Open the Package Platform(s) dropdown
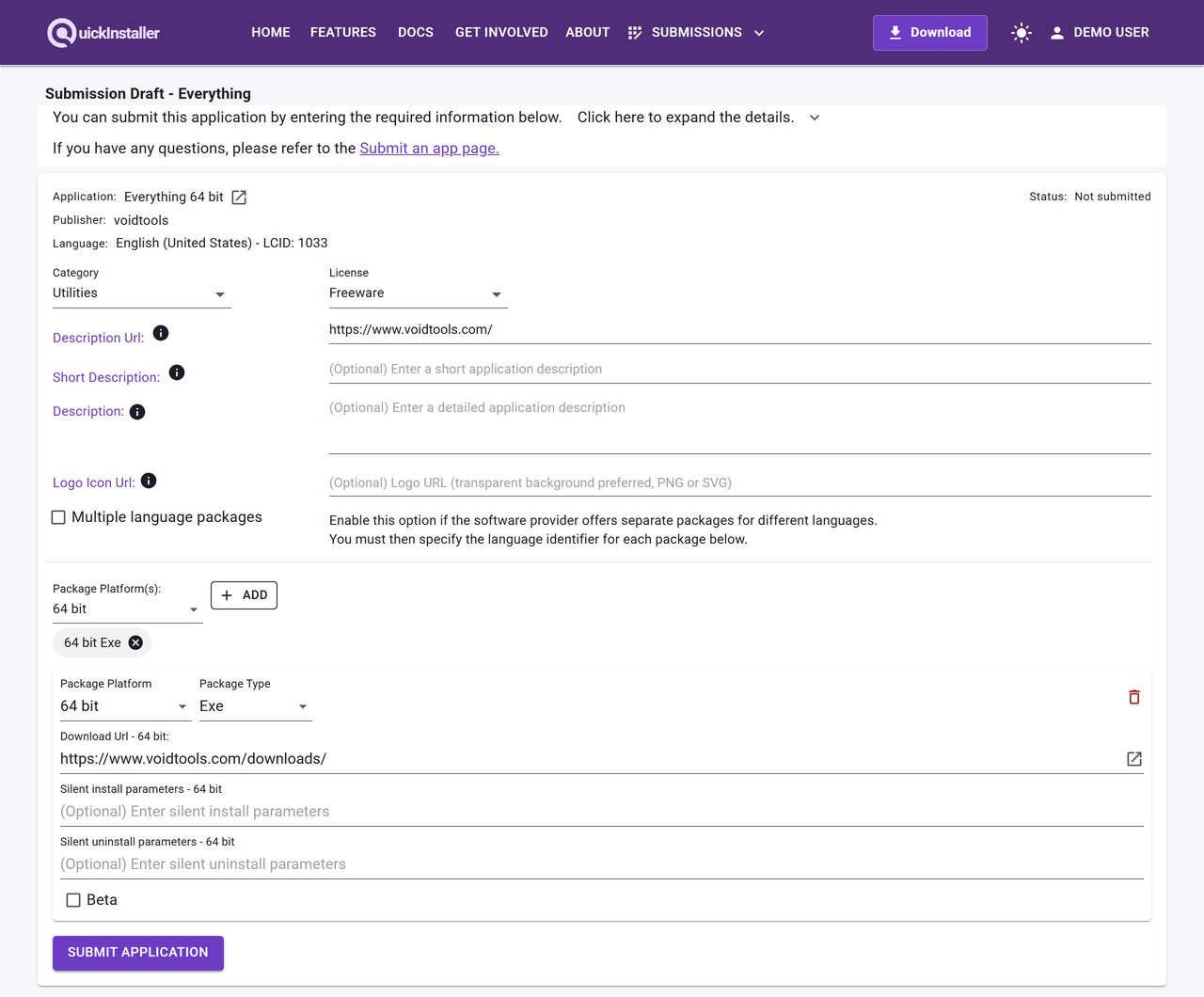1204x997 pixels. tap(128, 609)
